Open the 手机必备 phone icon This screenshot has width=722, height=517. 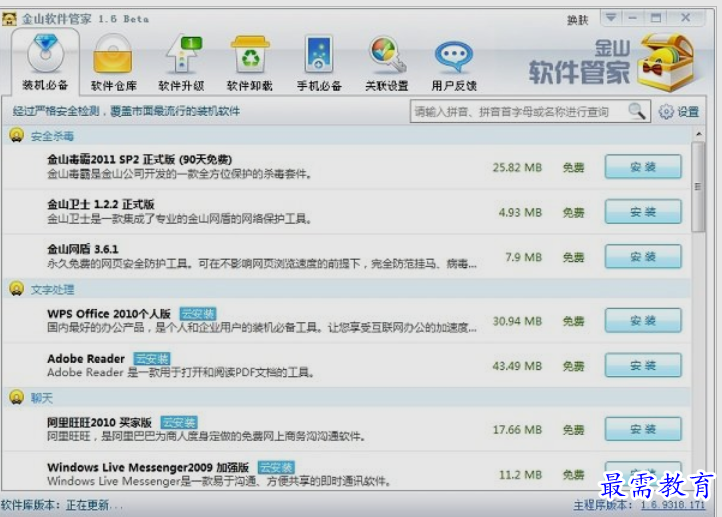click(319, 54)
